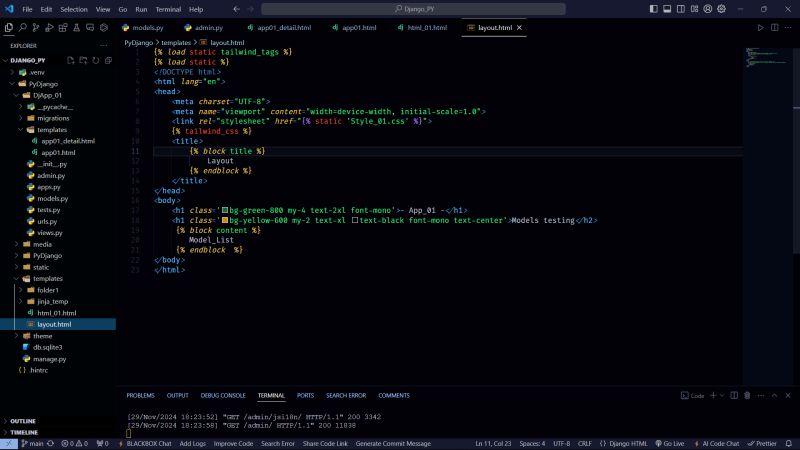Open notifications bell in status bar
Image resolution: width=800 pixels, height=450 pixels.
coord(789,443)
